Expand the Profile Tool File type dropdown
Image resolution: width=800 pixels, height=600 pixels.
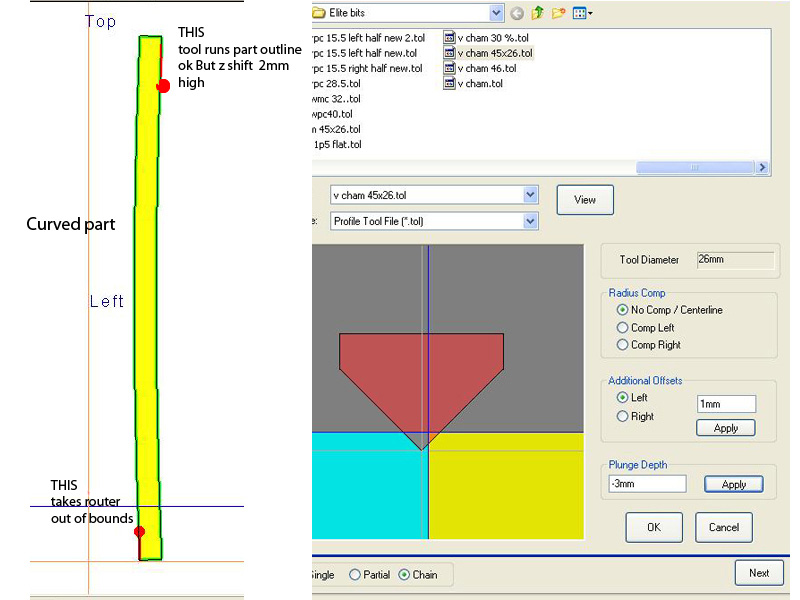530,221
